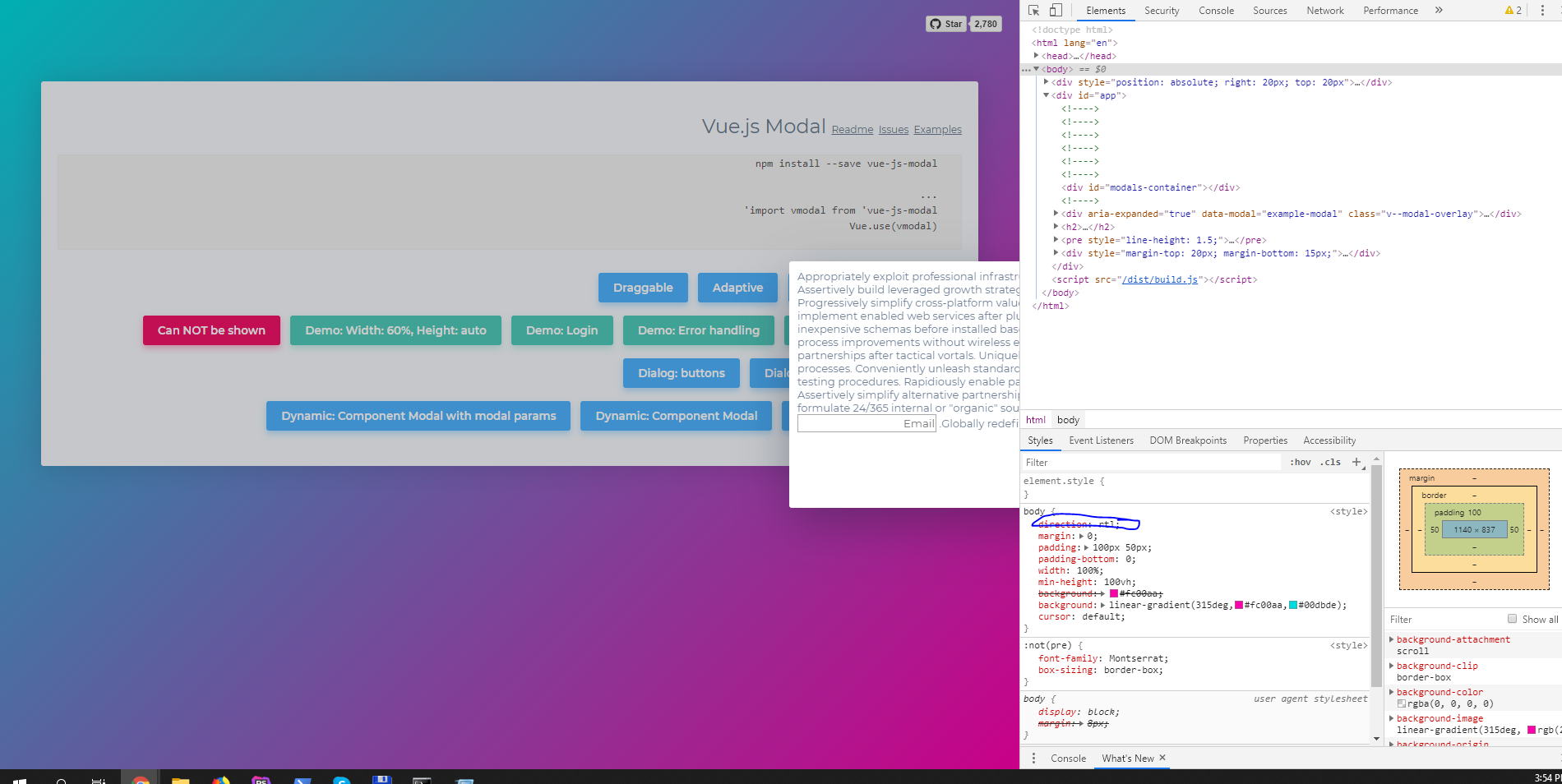This screenshot has height=784, width=1562.
Task: Click the struck-through #fc00aa background swatch
Action: click(x=1114, y=593)
